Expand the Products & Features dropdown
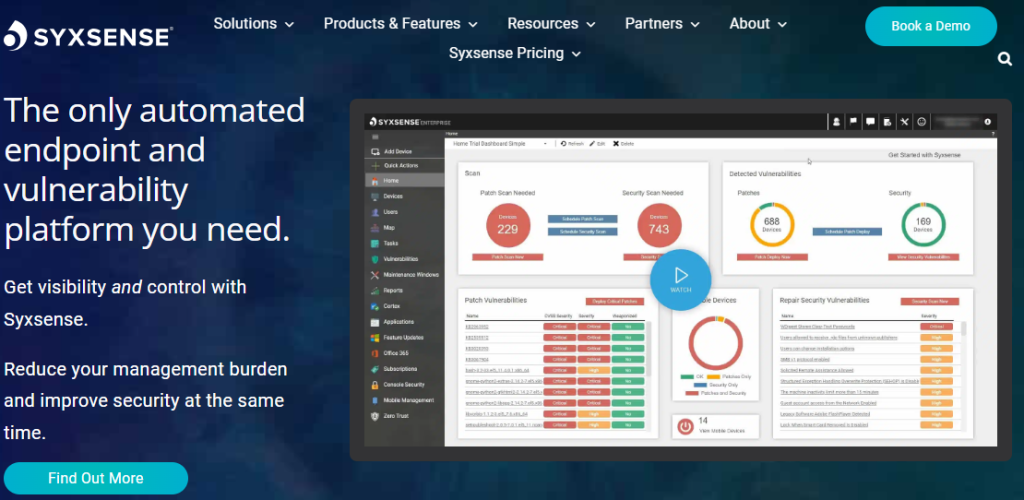This screenshot has height=500, width=1024. pyautogui.click(x=401, y=23)
